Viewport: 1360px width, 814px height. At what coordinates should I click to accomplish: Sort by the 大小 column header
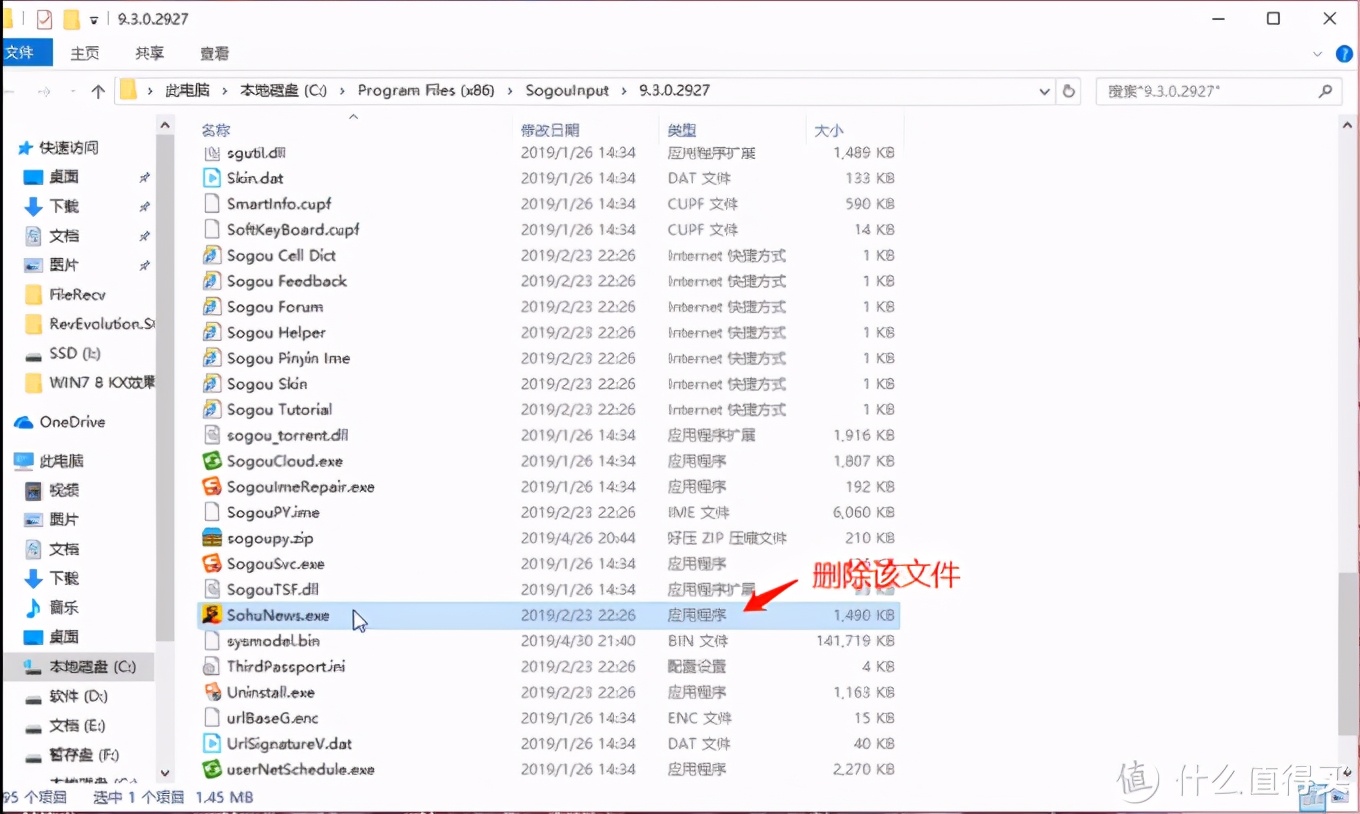828,130
